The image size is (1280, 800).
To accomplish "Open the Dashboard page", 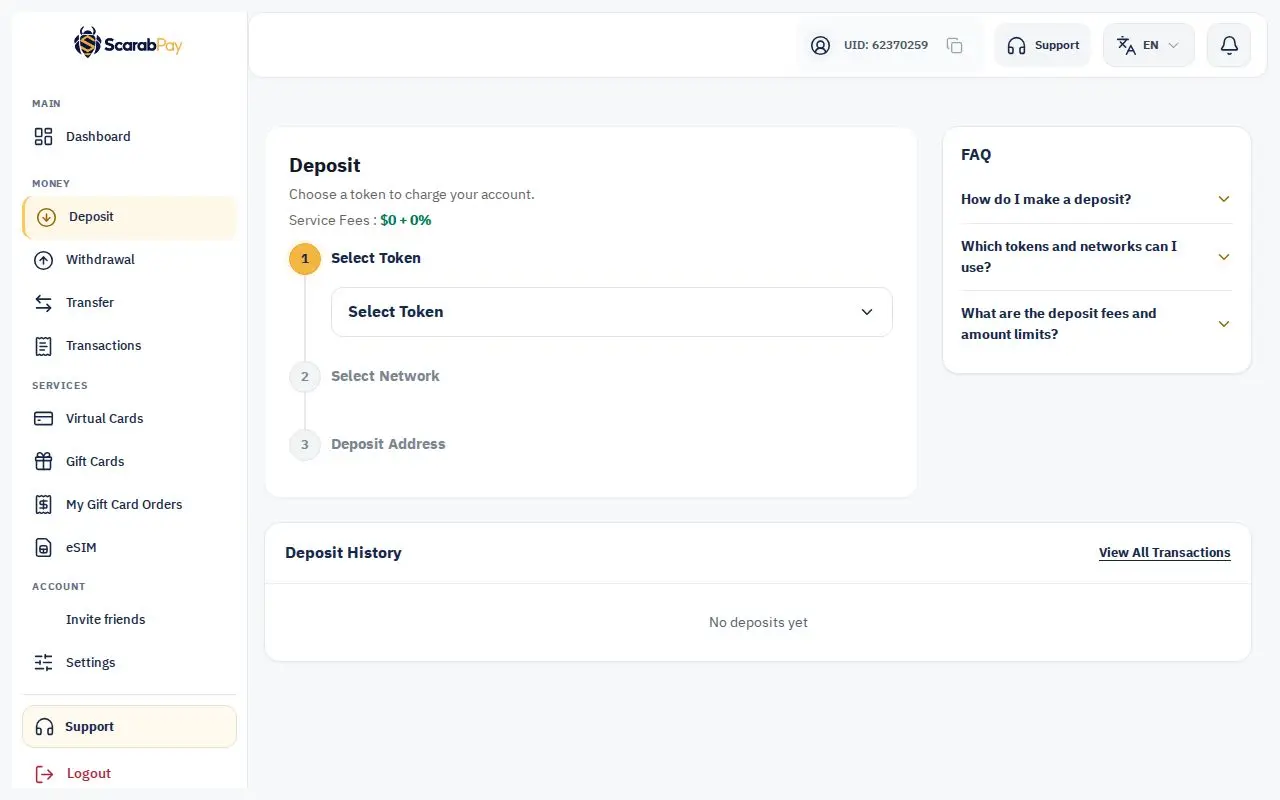I will pos(129,137).
